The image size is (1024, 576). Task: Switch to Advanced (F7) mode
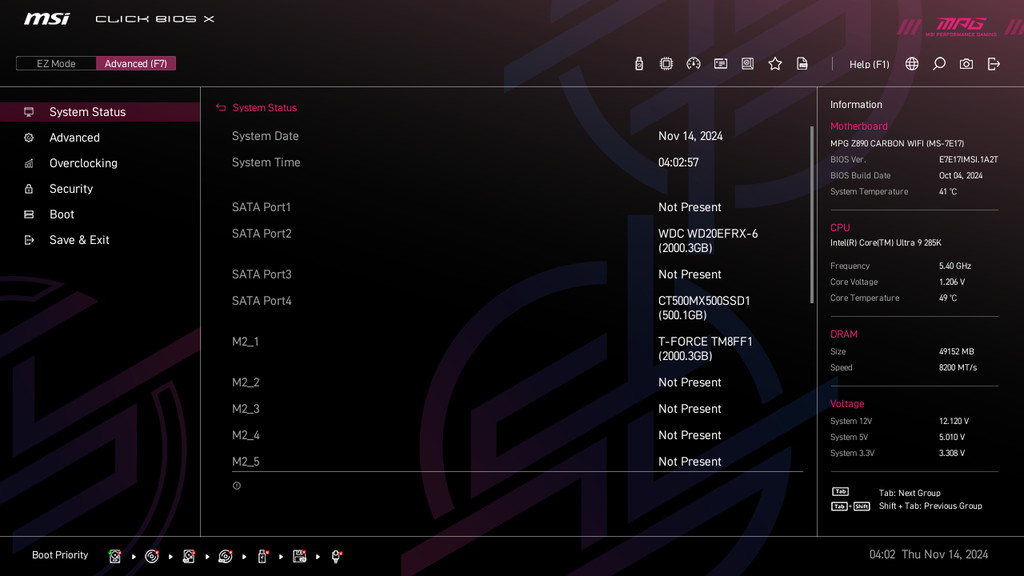click(136, 63)
